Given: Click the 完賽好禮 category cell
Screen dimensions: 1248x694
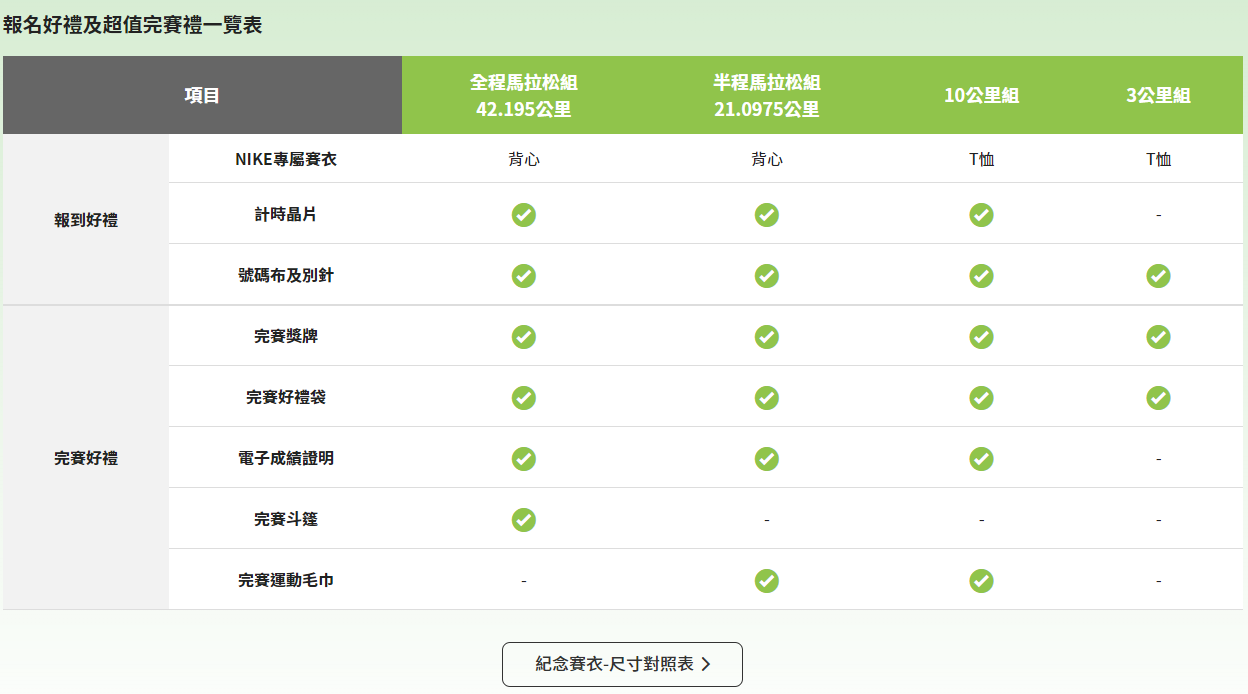Looking at the screenshot, I should pyautogui.click(x=86, y=458).
